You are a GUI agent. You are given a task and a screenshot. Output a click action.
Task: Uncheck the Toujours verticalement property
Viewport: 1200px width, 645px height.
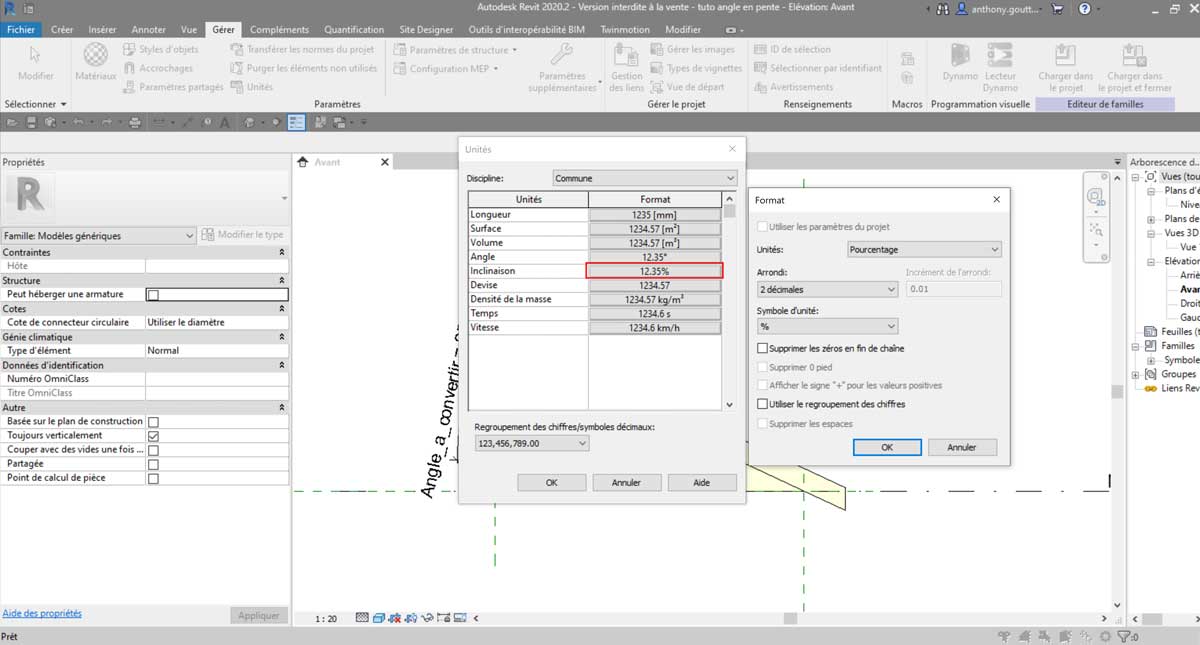point(153,436)
